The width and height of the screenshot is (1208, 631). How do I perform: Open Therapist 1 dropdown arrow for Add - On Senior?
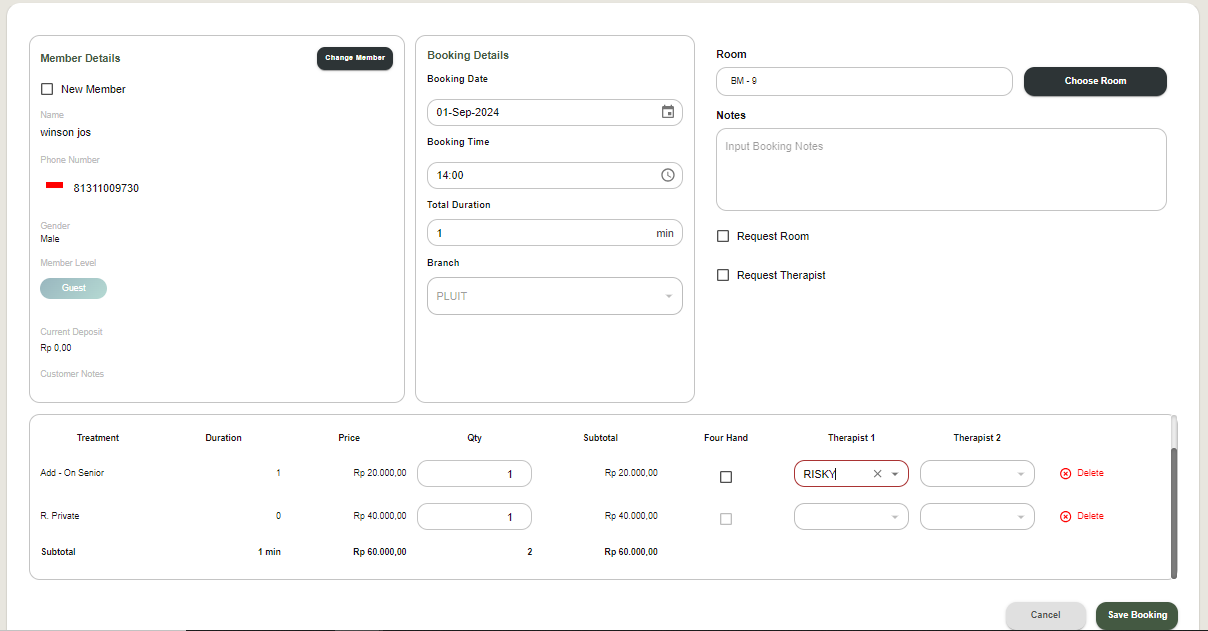(x=895, y=474)
